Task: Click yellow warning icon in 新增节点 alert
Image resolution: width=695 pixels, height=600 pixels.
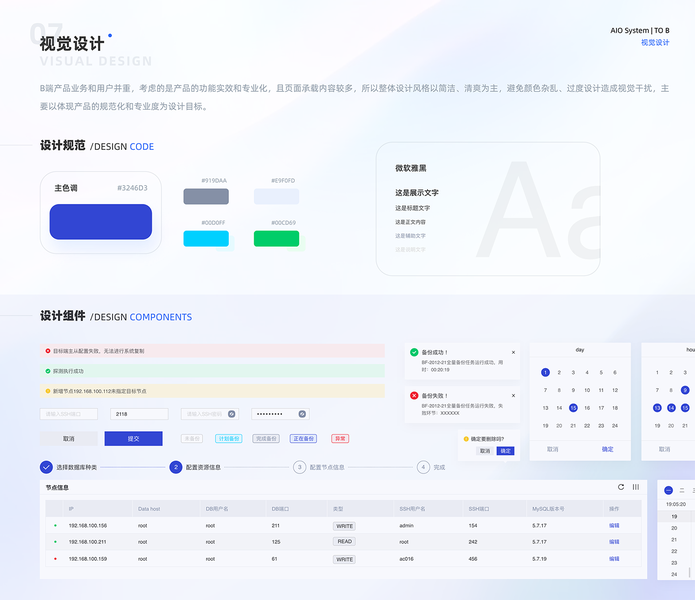Action: pos(48,391)
